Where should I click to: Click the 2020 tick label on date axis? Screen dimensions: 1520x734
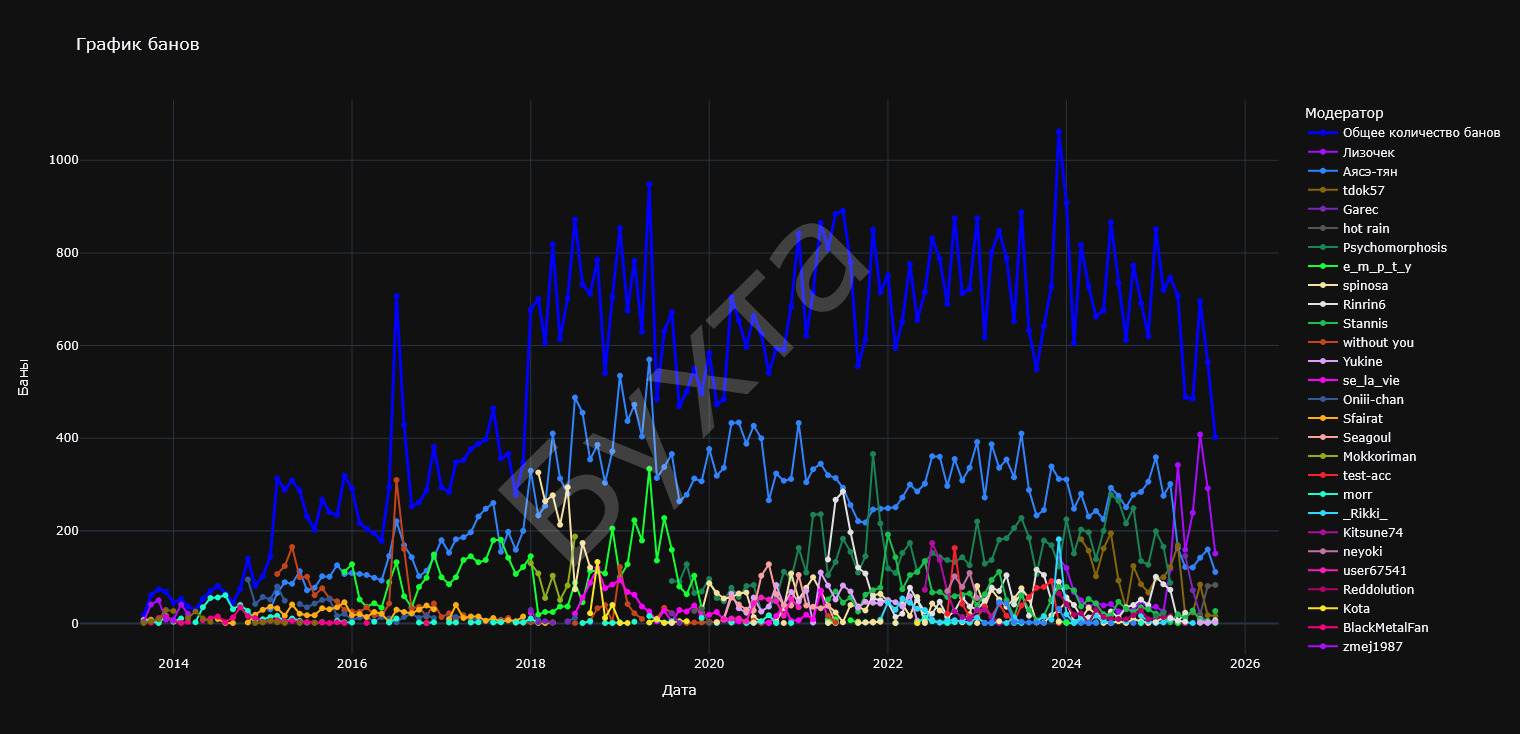[708, 663]
